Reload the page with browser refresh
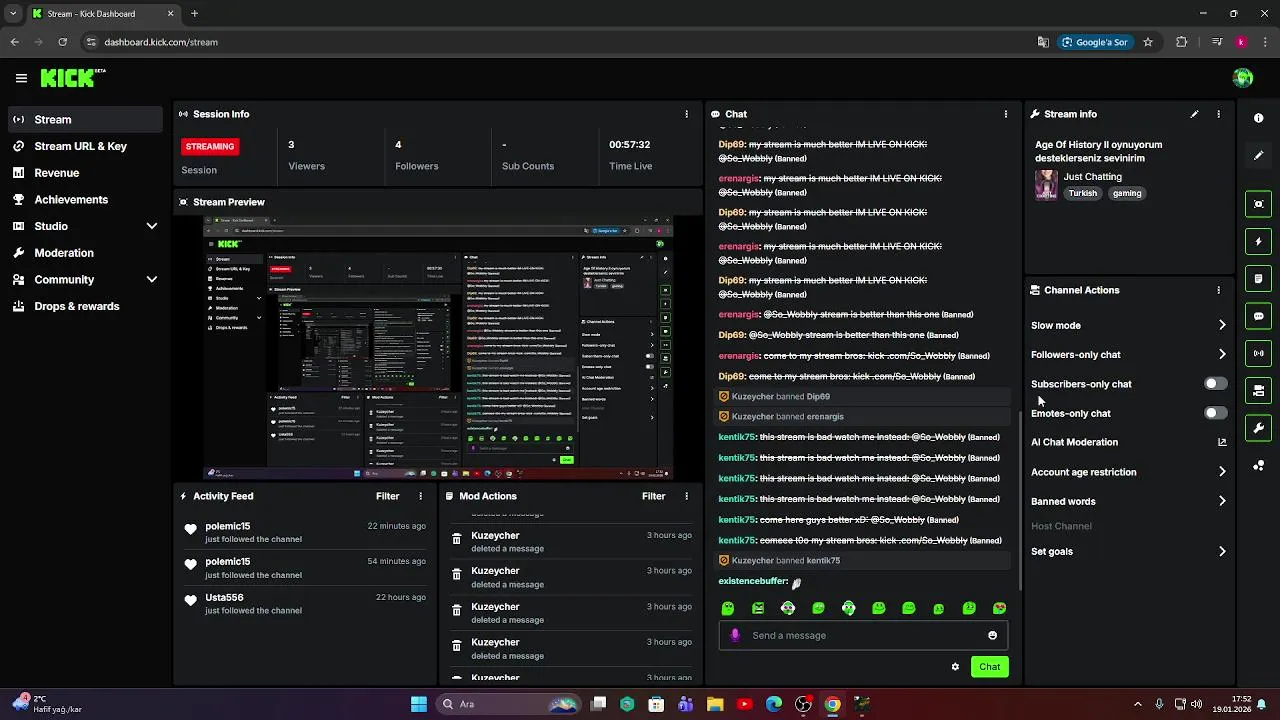Viewport: 1280px width, 720px height. [x=62, y=42]
